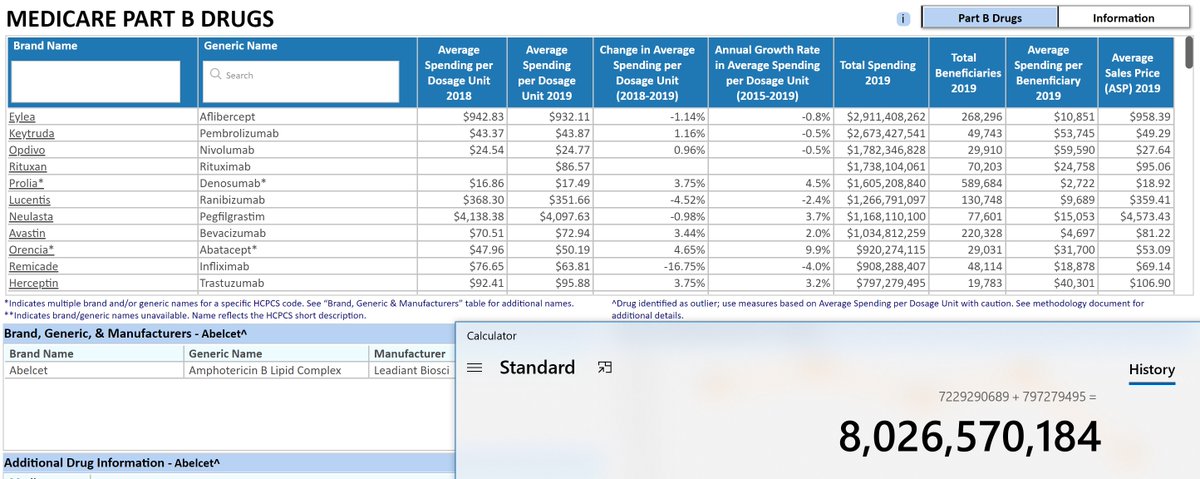Image resolution: width=1200 pixels, height=479 pixels.
Task: Sort by Average Sales Price (ASP) 2019
Action: 1132,73
